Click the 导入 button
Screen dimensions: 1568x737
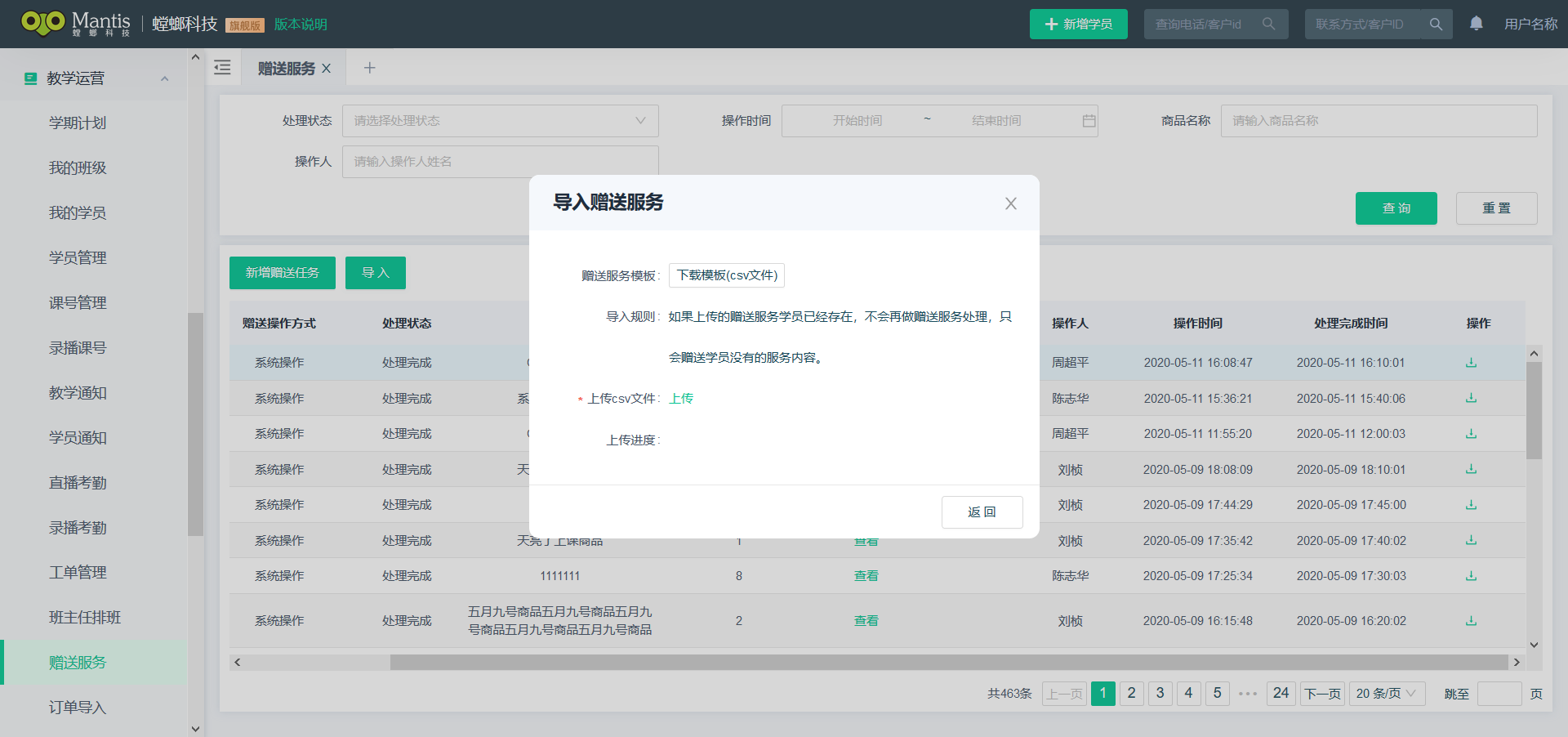click(375, 273)
